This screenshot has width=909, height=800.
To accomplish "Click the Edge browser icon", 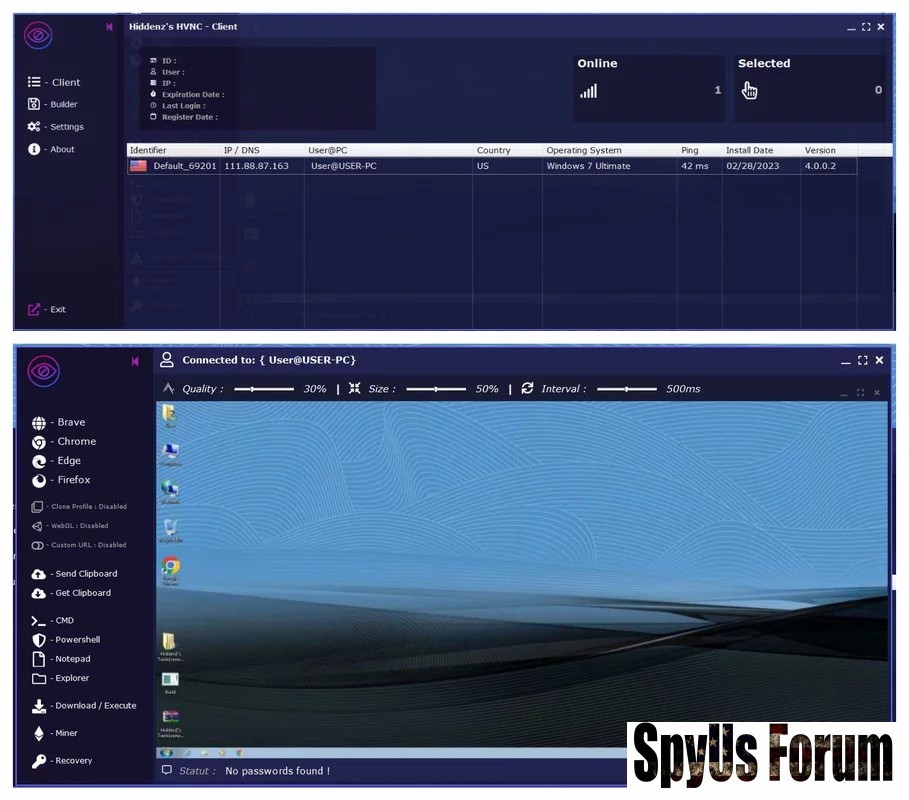I will (39, 461).
